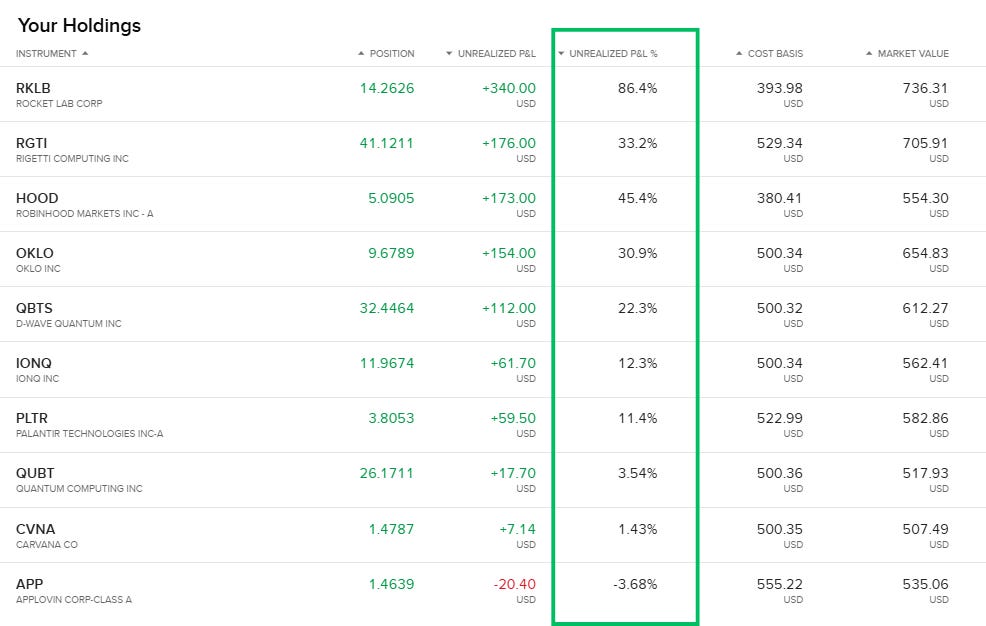Click the 86.4% unrealized P&L percentage
Viewport: 986px width, 626px height.
[637, 88]
